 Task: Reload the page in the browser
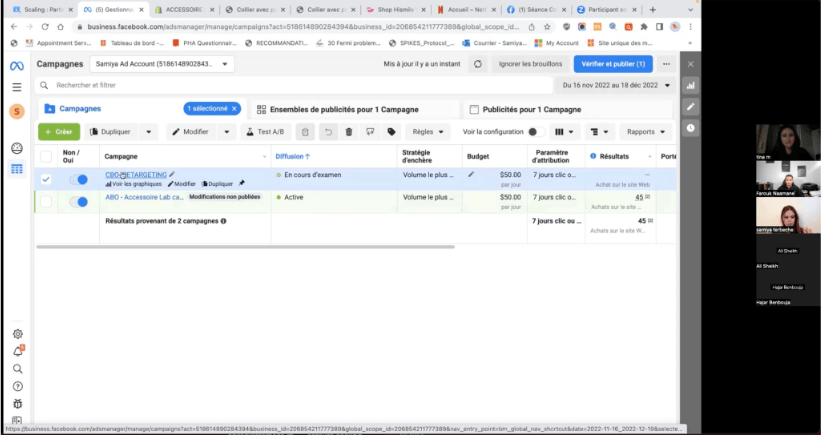click(x=45, y=27)
